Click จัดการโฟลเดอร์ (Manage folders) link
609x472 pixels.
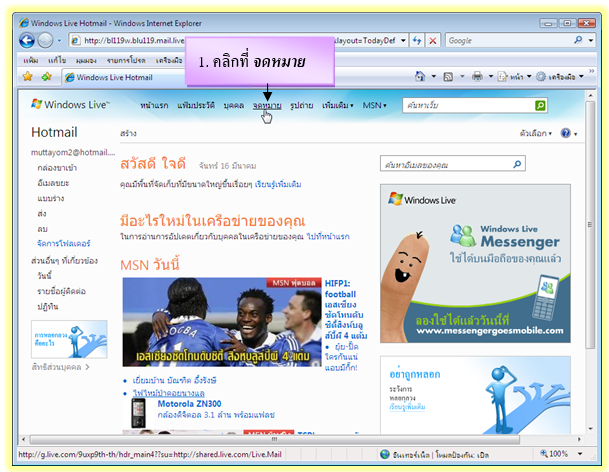click(x=63, y=244)
